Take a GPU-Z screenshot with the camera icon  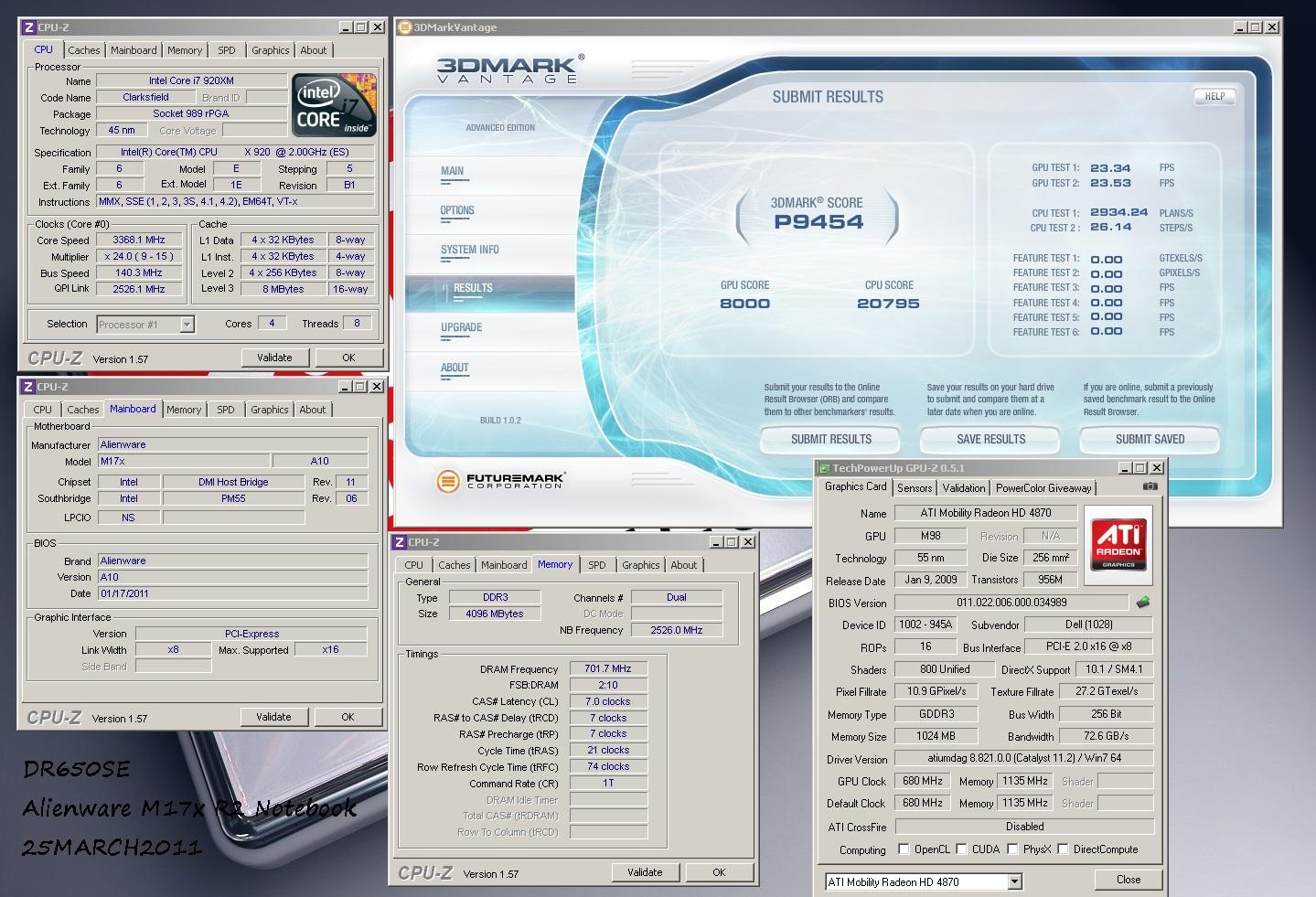[x=1150, y=486]
